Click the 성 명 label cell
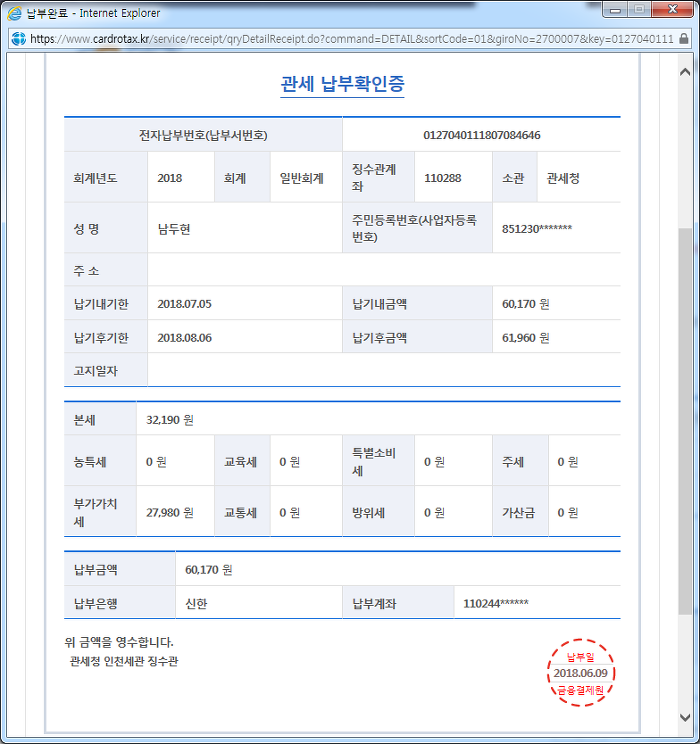Image resolution: width=700 pixels, height=744 pixels. [105, 229]
